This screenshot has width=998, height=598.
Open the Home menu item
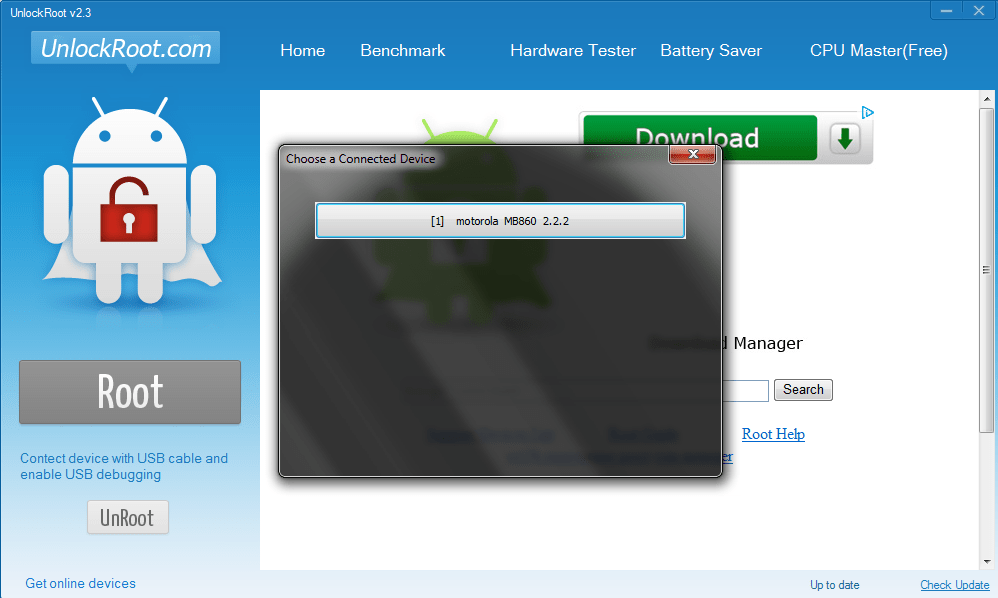click(x=302, y=50)
